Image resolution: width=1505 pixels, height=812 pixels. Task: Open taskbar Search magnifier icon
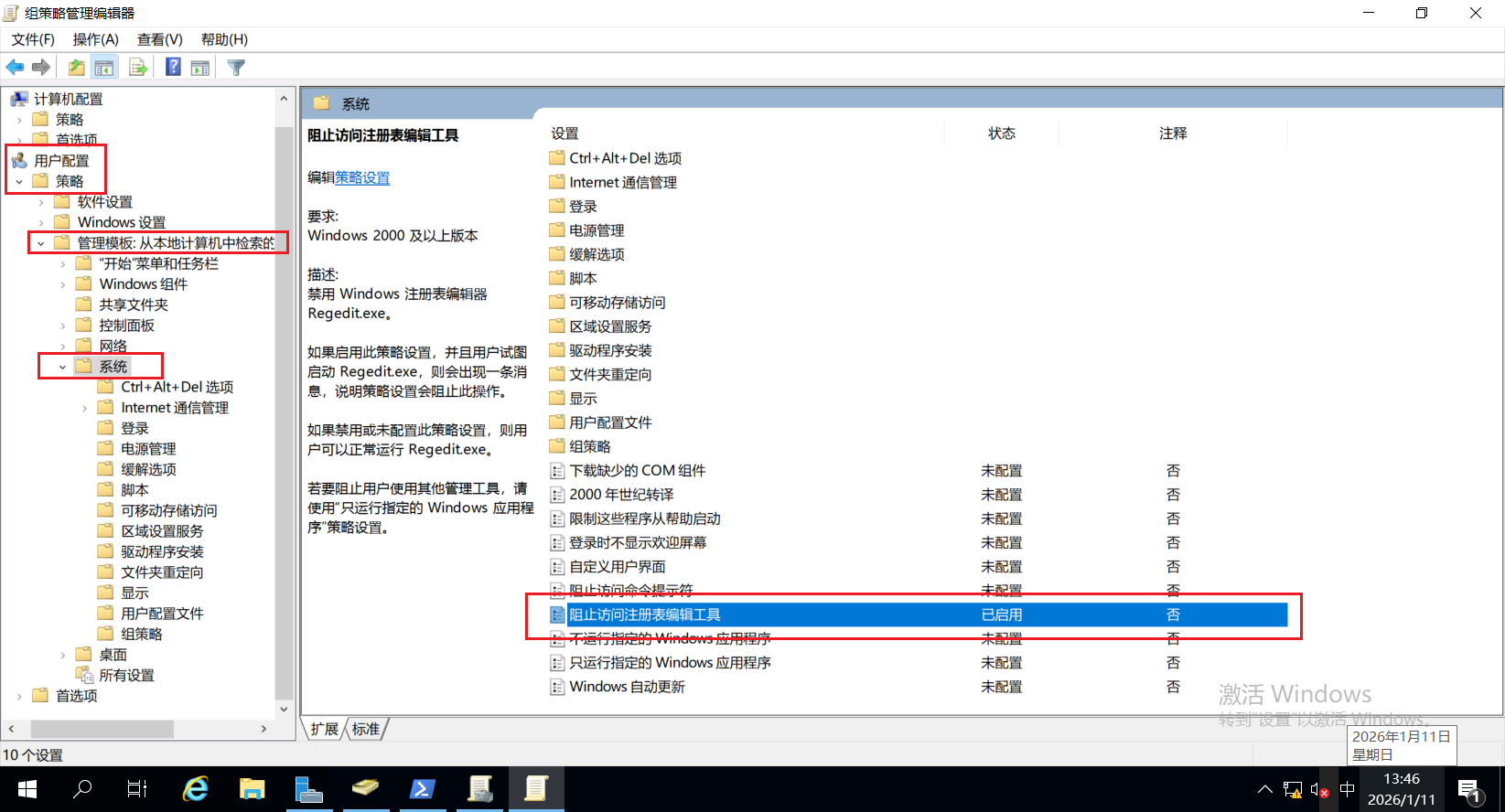tap(82, 788)
